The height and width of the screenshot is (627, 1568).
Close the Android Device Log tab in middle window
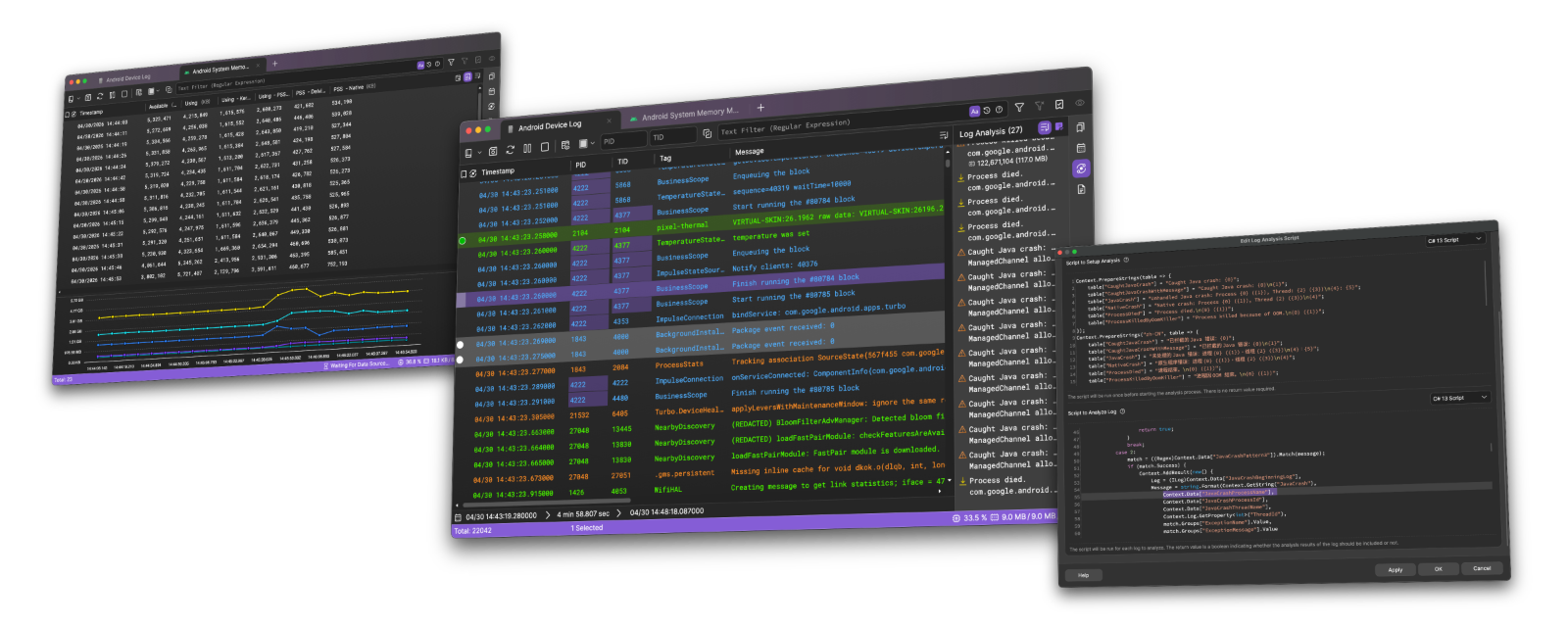(x=609, y=121)
